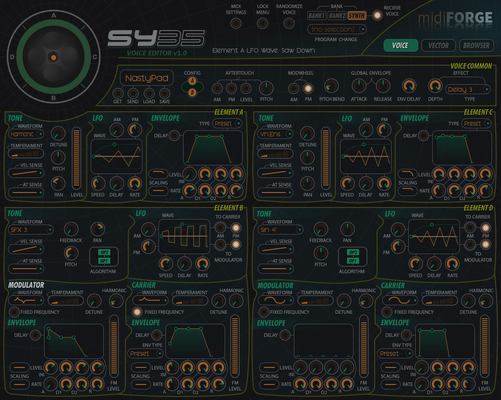Click the MIDI Settings round button
The height and width of the screenshot is (400, 501).
[236, 23]
